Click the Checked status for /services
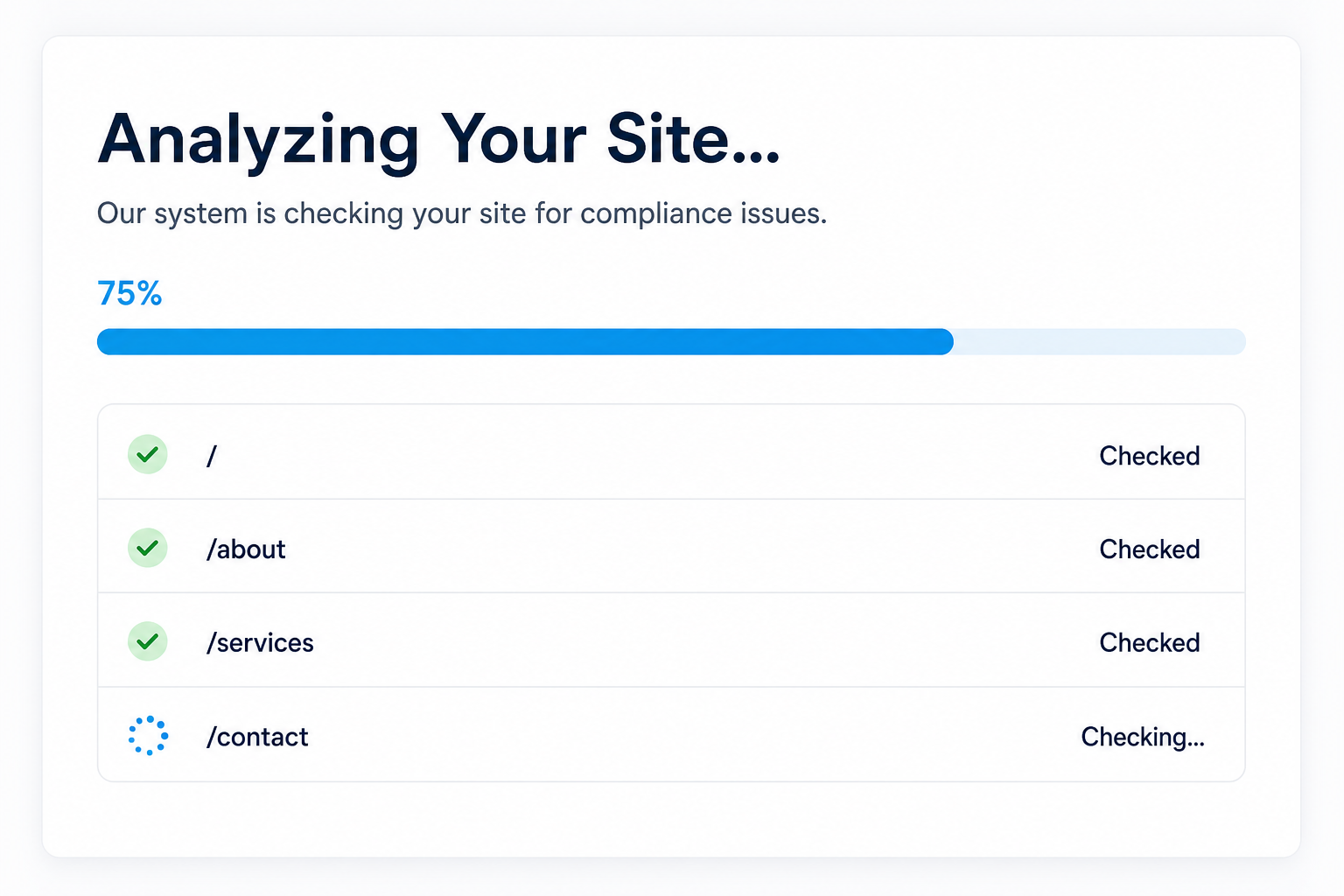Viewport: 1344px width, 896px height. pos(1149,643)
